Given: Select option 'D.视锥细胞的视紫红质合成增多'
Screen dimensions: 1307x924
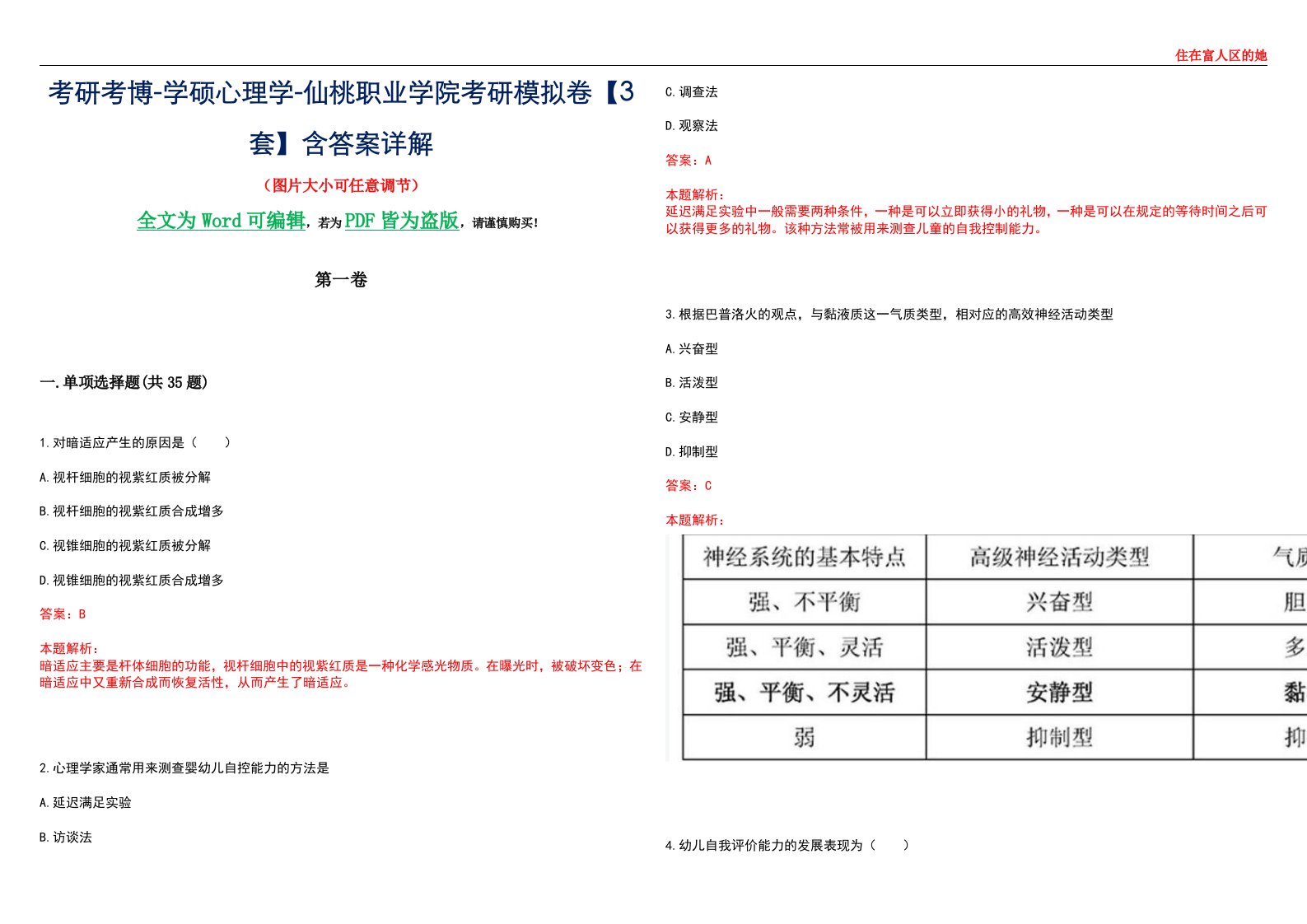Looking at the screenshot, I should click(x=132, y=580).
